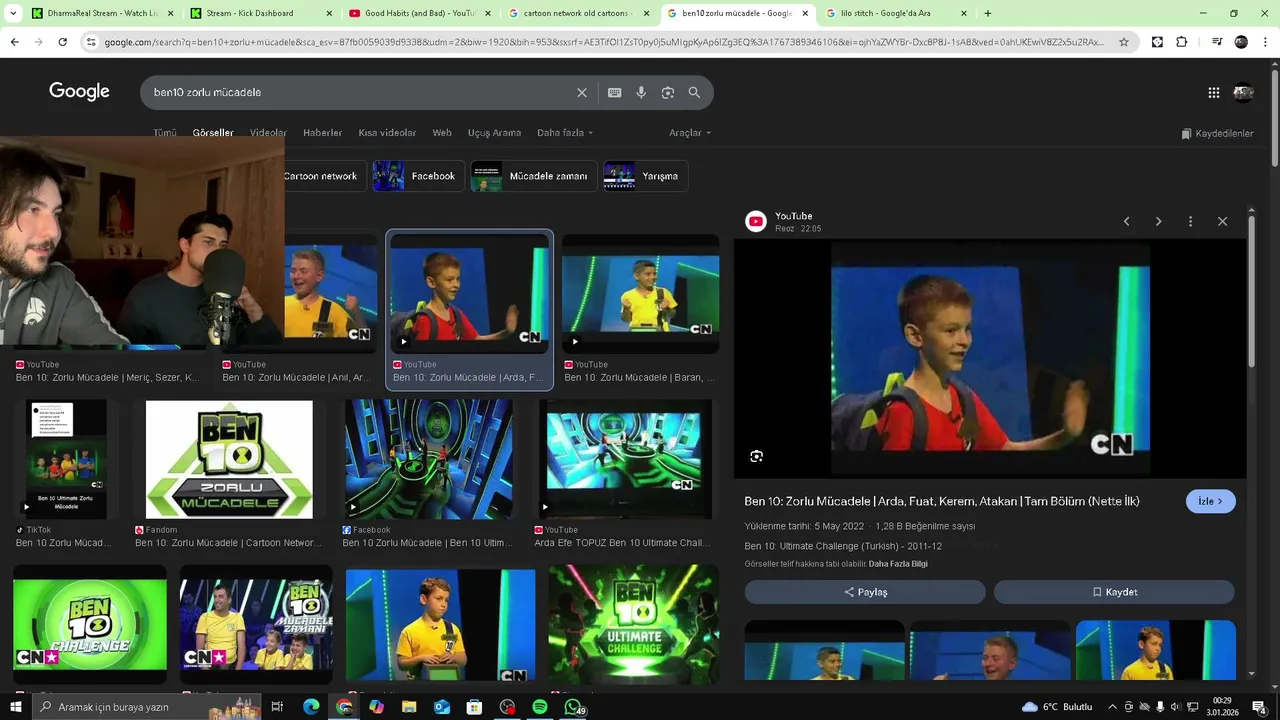
Task: Switch to 'Web' results tab
Action: (x=442, y=133)
